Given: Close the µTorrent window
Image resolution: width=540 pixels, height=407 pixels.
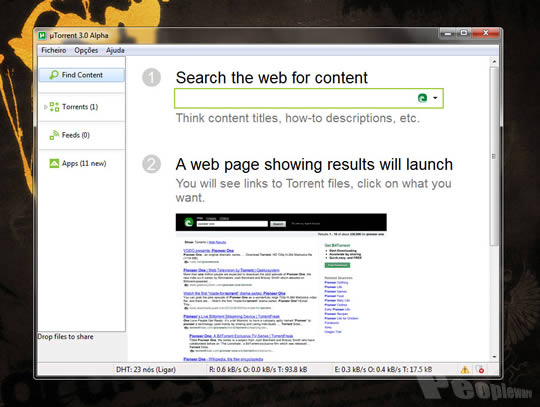Looking at the screenshot, I should [486, 33].
